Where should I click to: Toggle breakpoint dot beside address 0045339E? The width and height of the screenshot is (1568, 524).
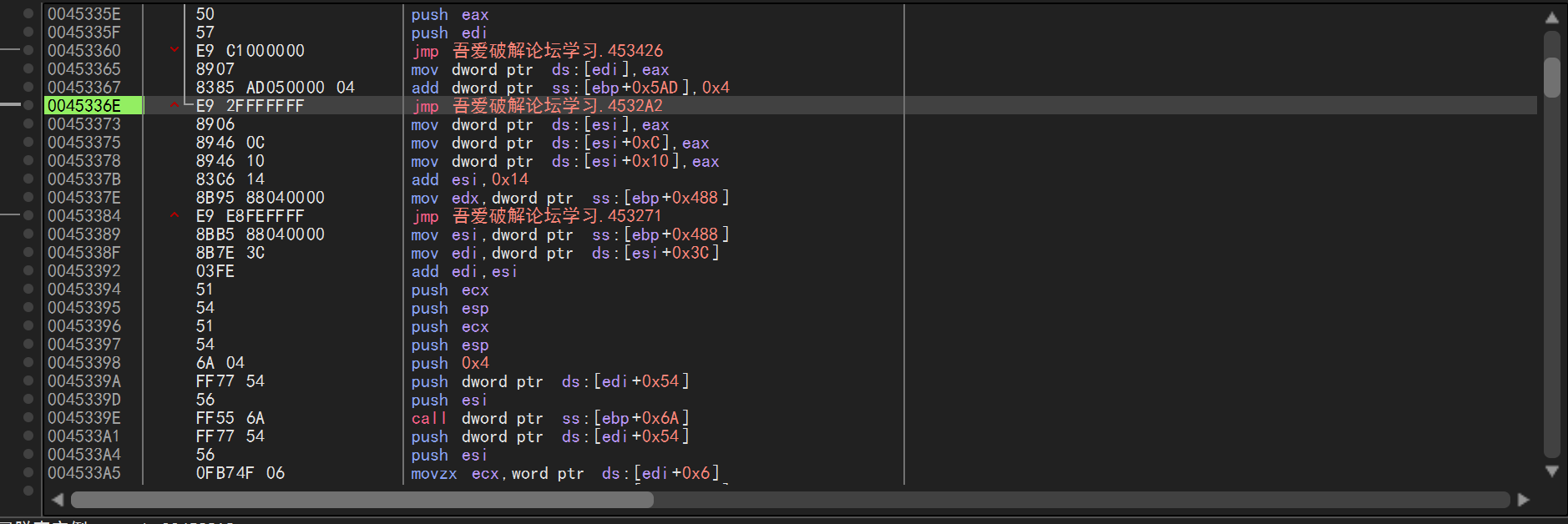pyautogui.click(x=28, y=418)
